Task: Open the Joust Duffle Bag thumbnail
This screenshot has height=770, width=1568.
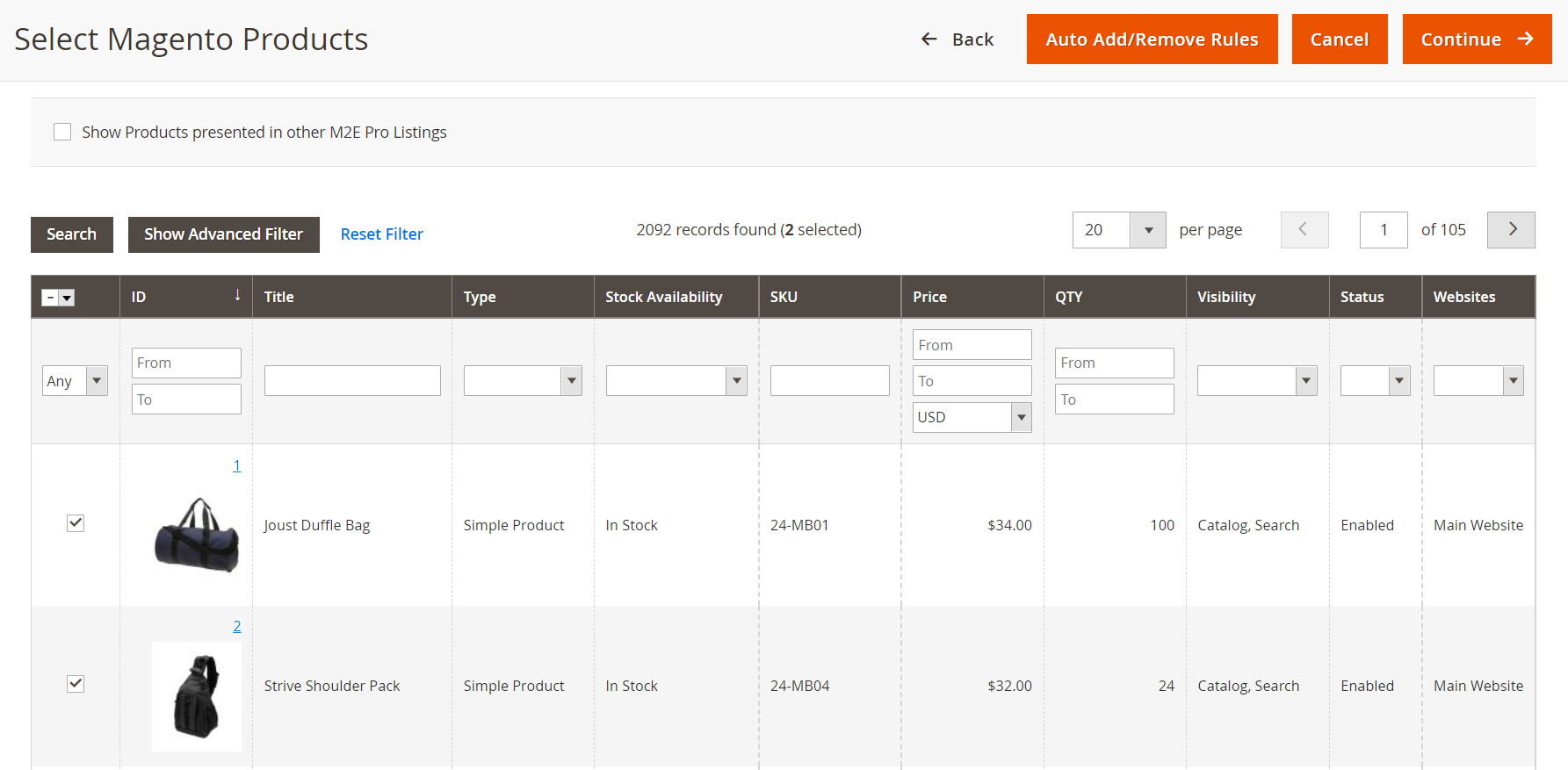Action: pyautogui.click(x=197, y=535)
